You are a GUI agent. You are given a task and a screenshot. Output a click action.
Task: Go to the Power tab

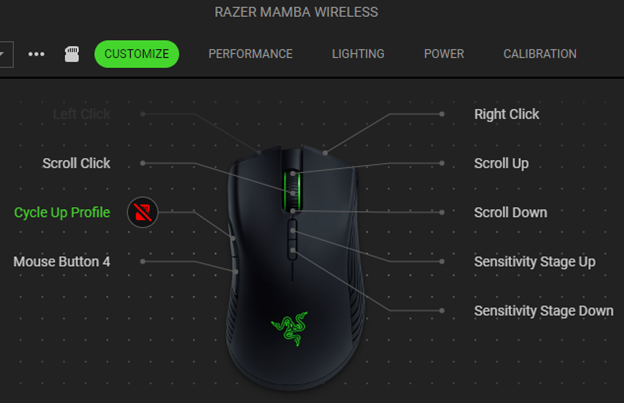444,54
